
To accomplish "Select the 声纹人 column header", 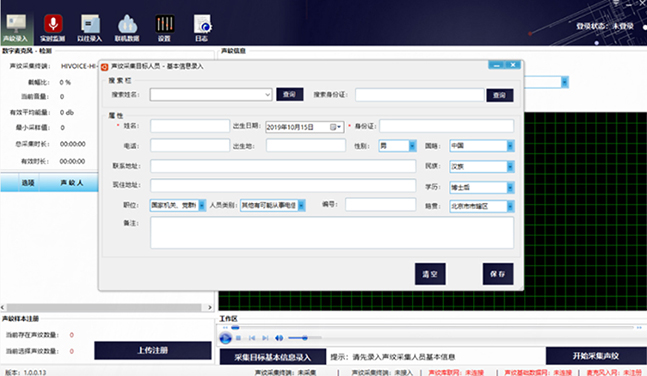I will [x=72, y=183].
